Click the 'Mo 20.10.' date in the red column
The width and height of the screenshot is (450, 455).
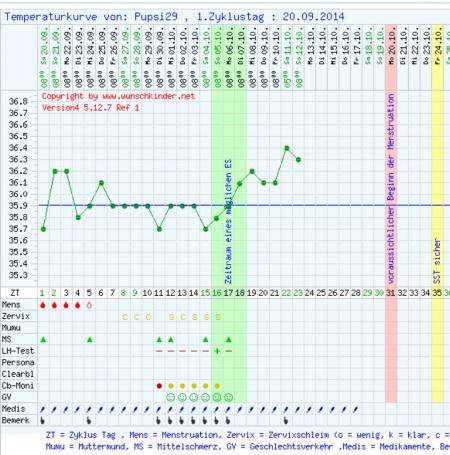tap(391, 46)
